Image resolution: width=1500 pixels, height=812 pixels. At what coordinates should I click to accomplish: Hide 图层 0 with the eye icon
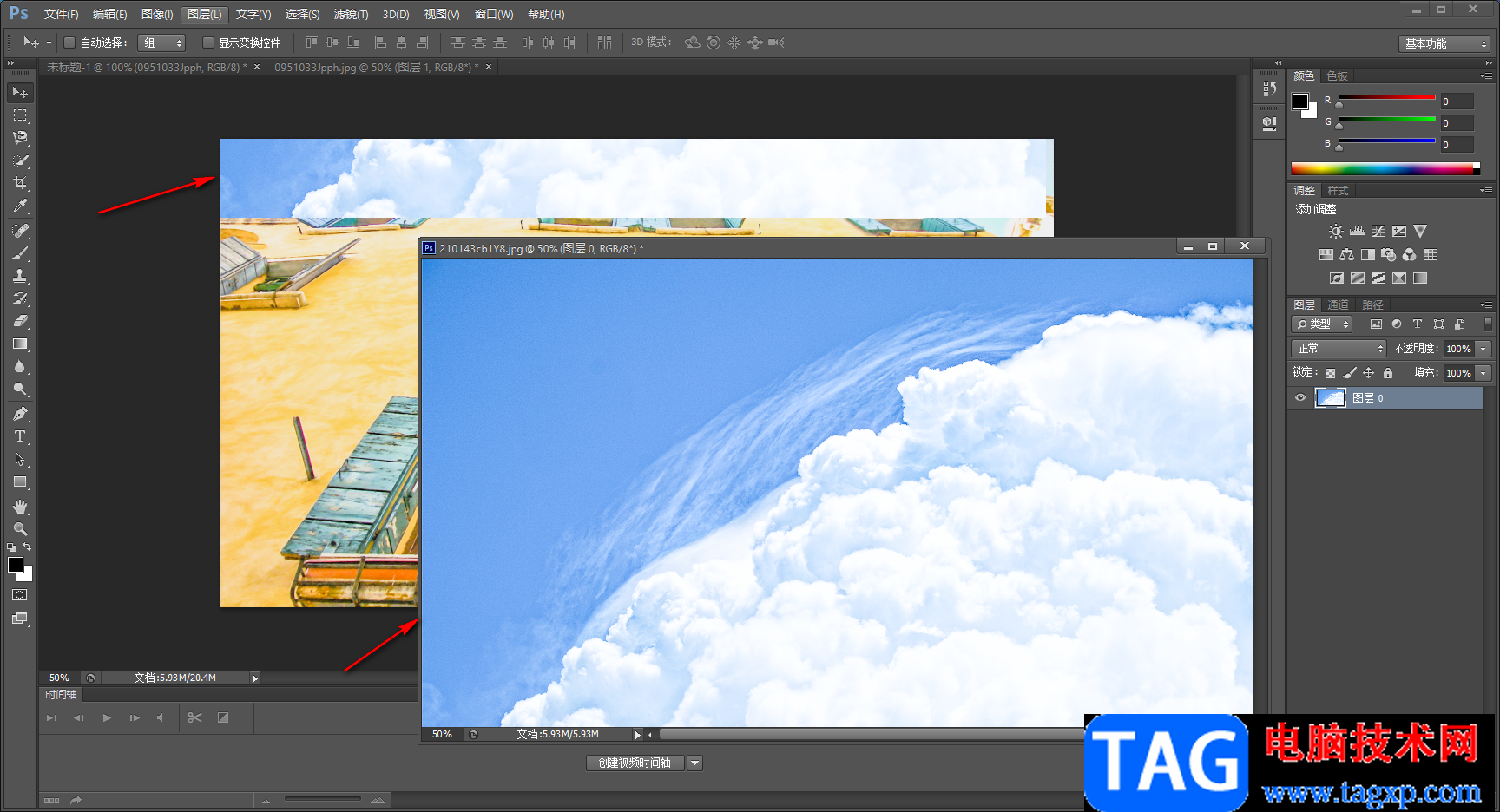(1300, 398)
